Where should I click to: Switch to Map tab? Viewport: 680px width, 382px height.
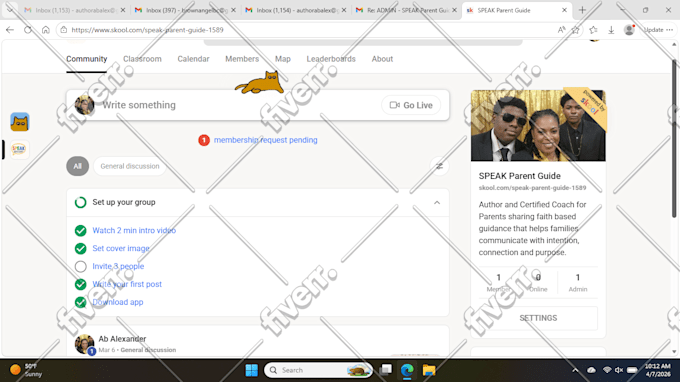coord(283,59)
